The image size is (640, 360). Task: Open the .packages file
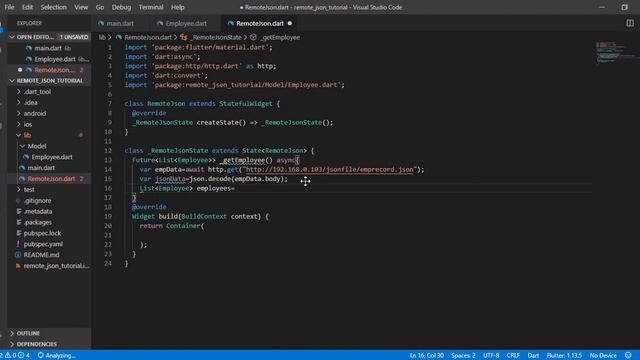38,222
